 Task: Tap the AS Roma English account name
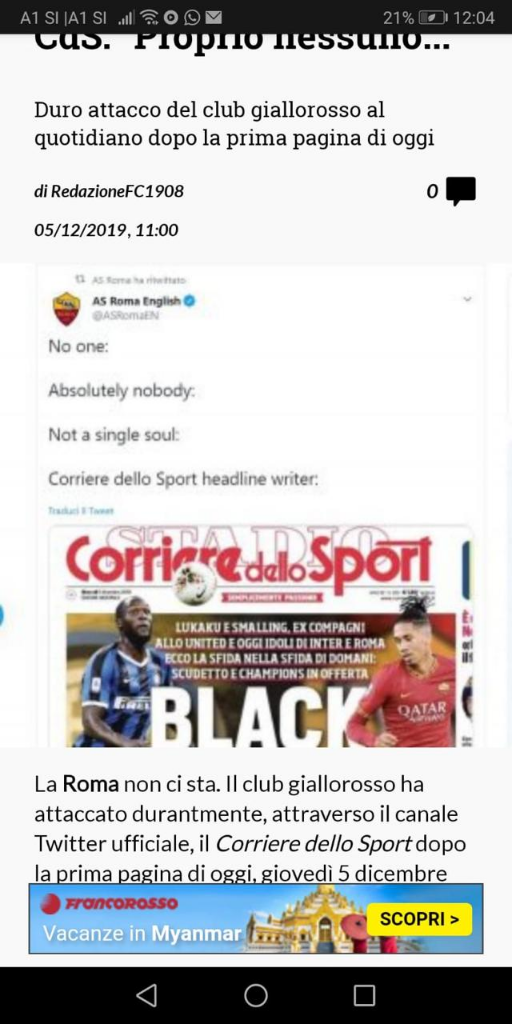pos(136,301)
